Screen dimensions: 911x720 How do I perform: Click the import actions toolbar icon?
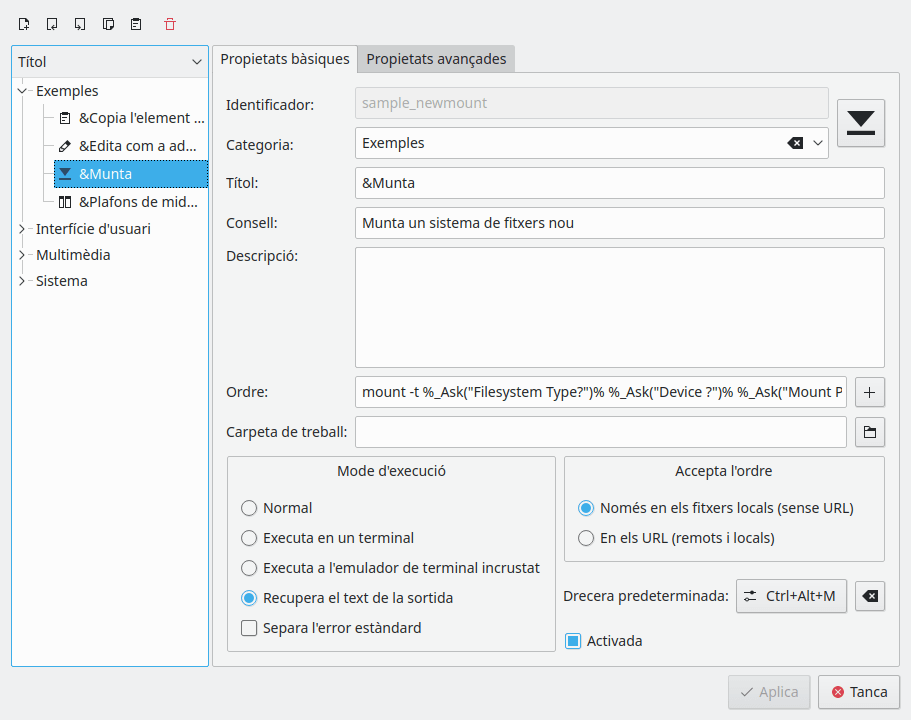coord(52,23)
